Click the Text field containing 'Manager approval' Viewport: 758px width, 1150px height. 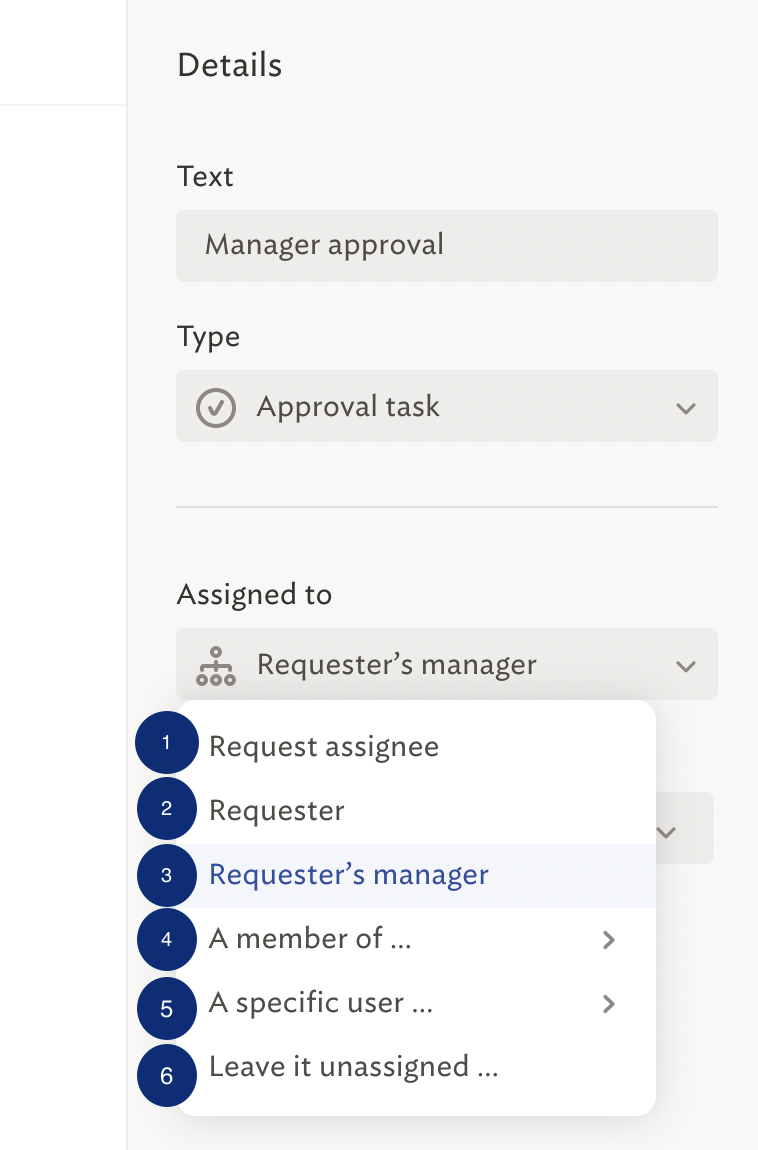click(x=446, y=246)
